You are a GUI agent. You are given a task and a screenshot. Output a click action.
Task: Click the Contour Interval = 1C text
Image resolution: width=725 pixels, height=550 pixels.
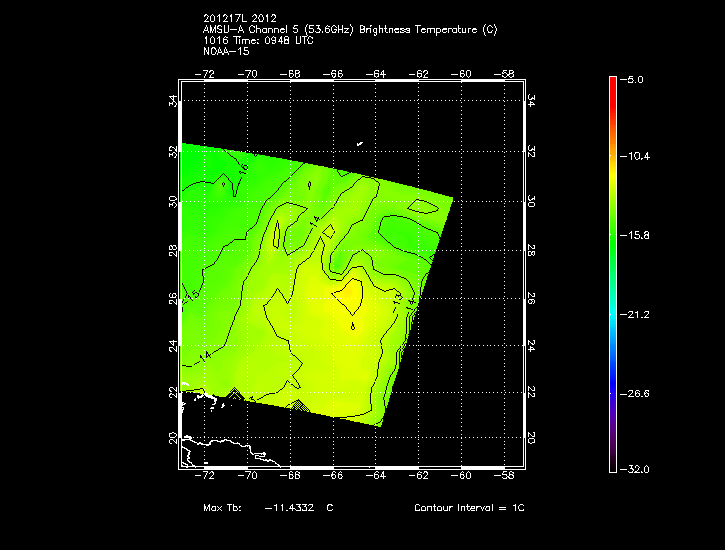click(469, 508)
